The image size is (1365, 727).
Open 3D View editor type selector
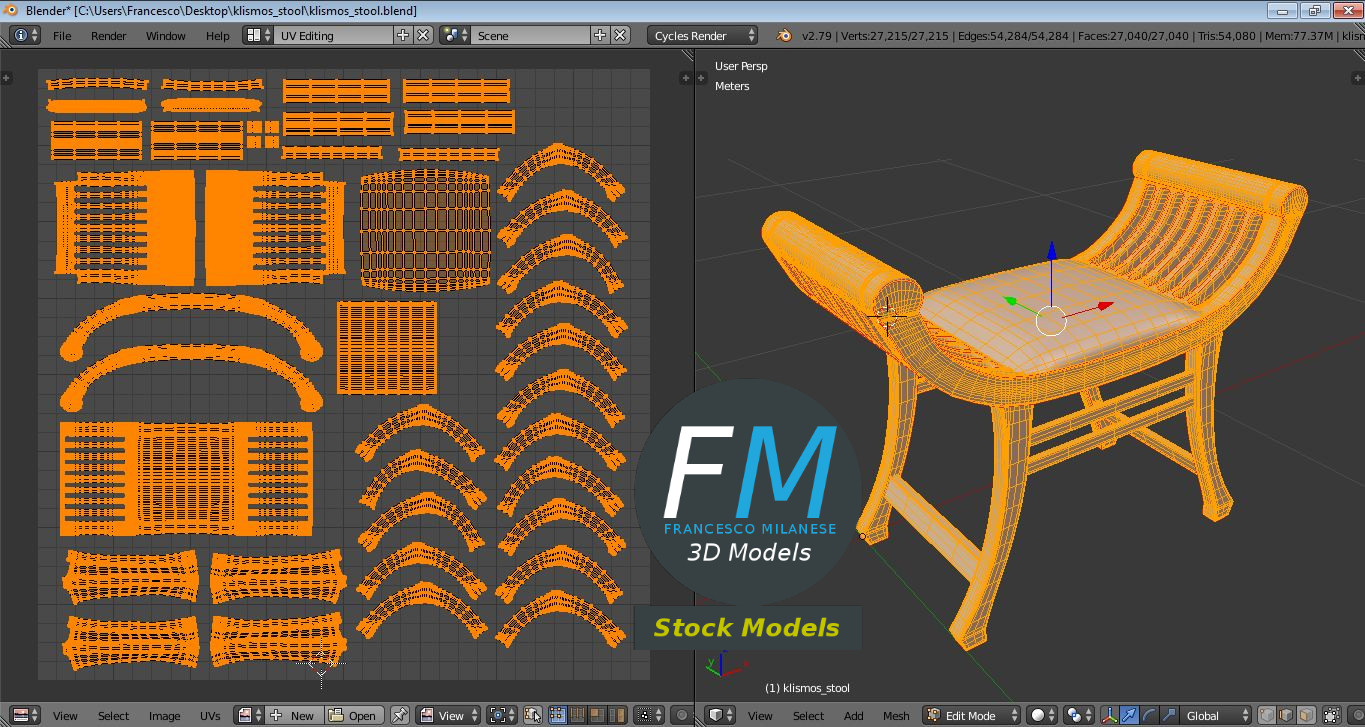721,715
